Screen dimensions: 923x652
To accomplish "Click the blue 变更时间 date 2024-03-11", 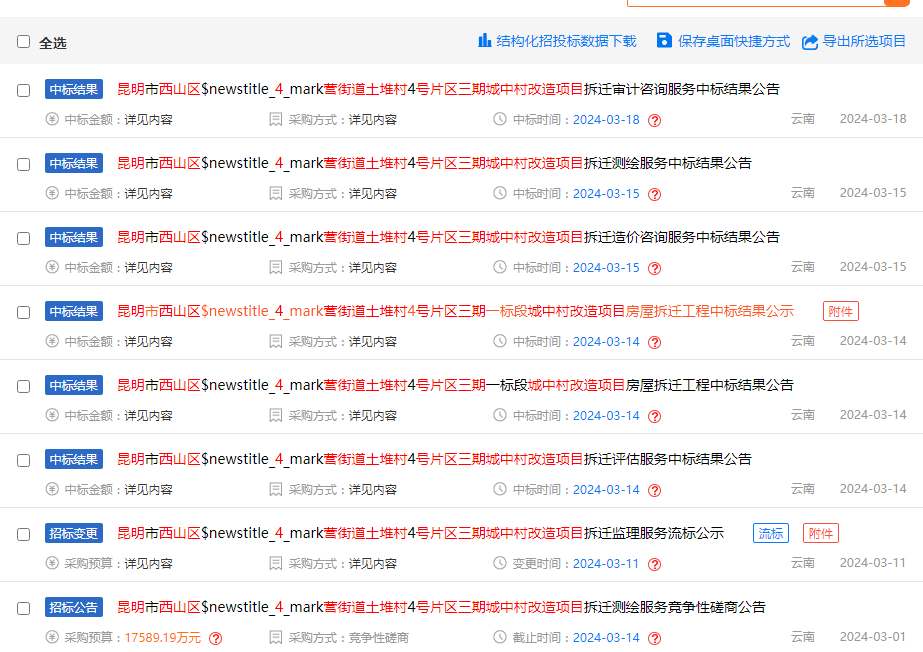I will pyautogui.click(x=606, y=564).
